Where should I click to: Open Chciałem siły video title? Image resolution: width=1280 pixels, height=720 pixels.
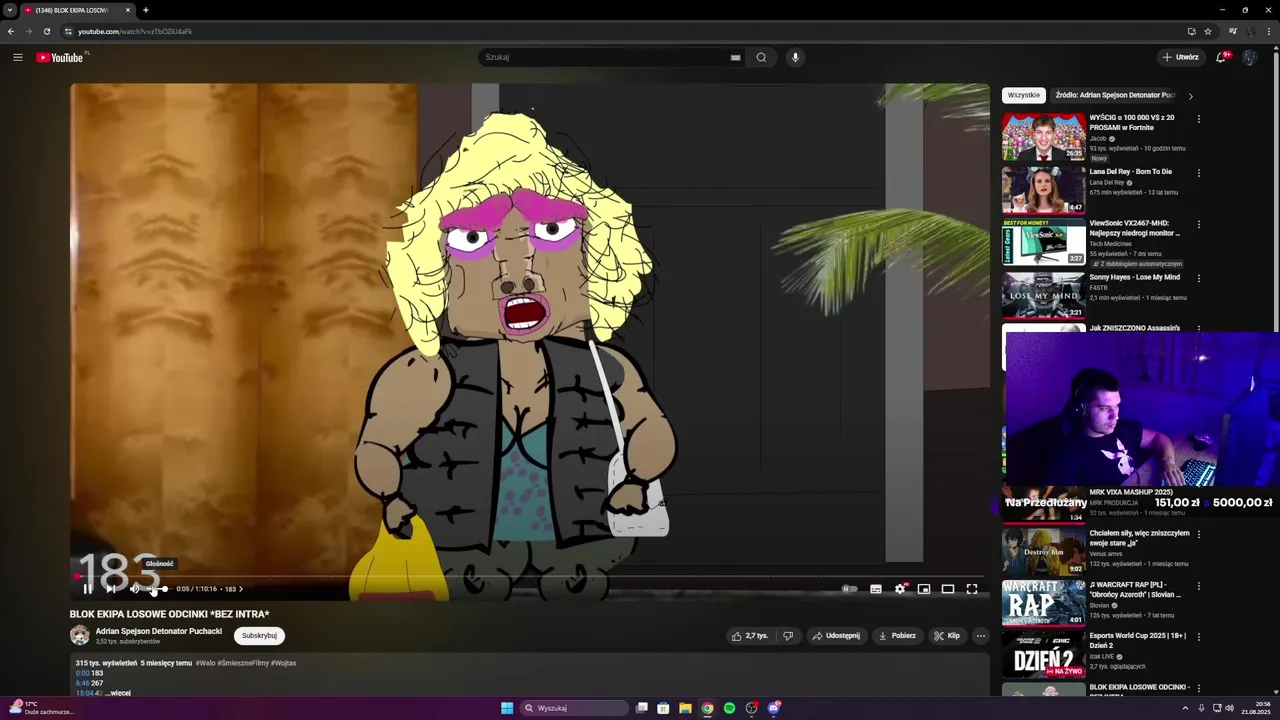tap(1139, 538)
